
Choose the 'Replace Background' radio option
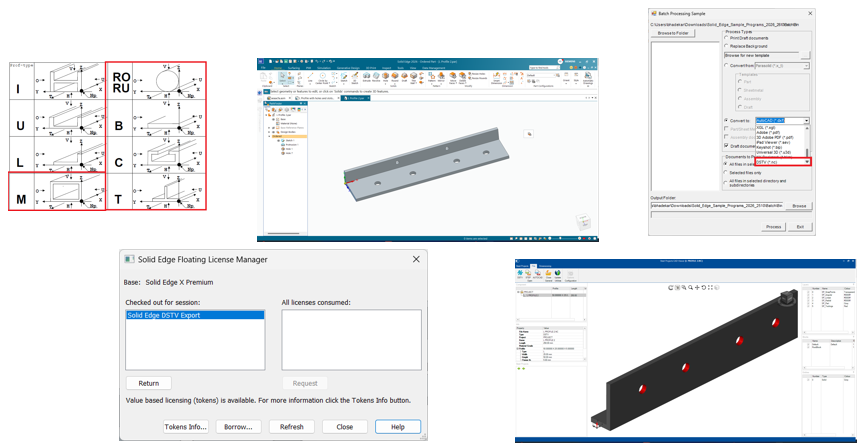[727, 47]
